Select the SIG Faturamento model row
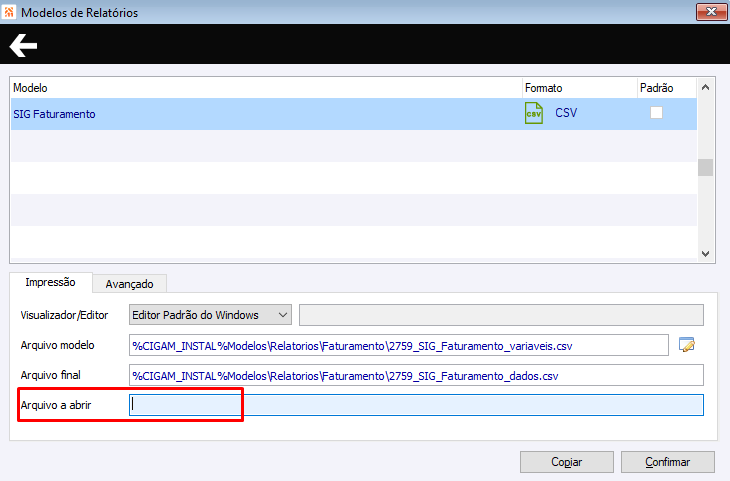 click(x=354, y=114)
